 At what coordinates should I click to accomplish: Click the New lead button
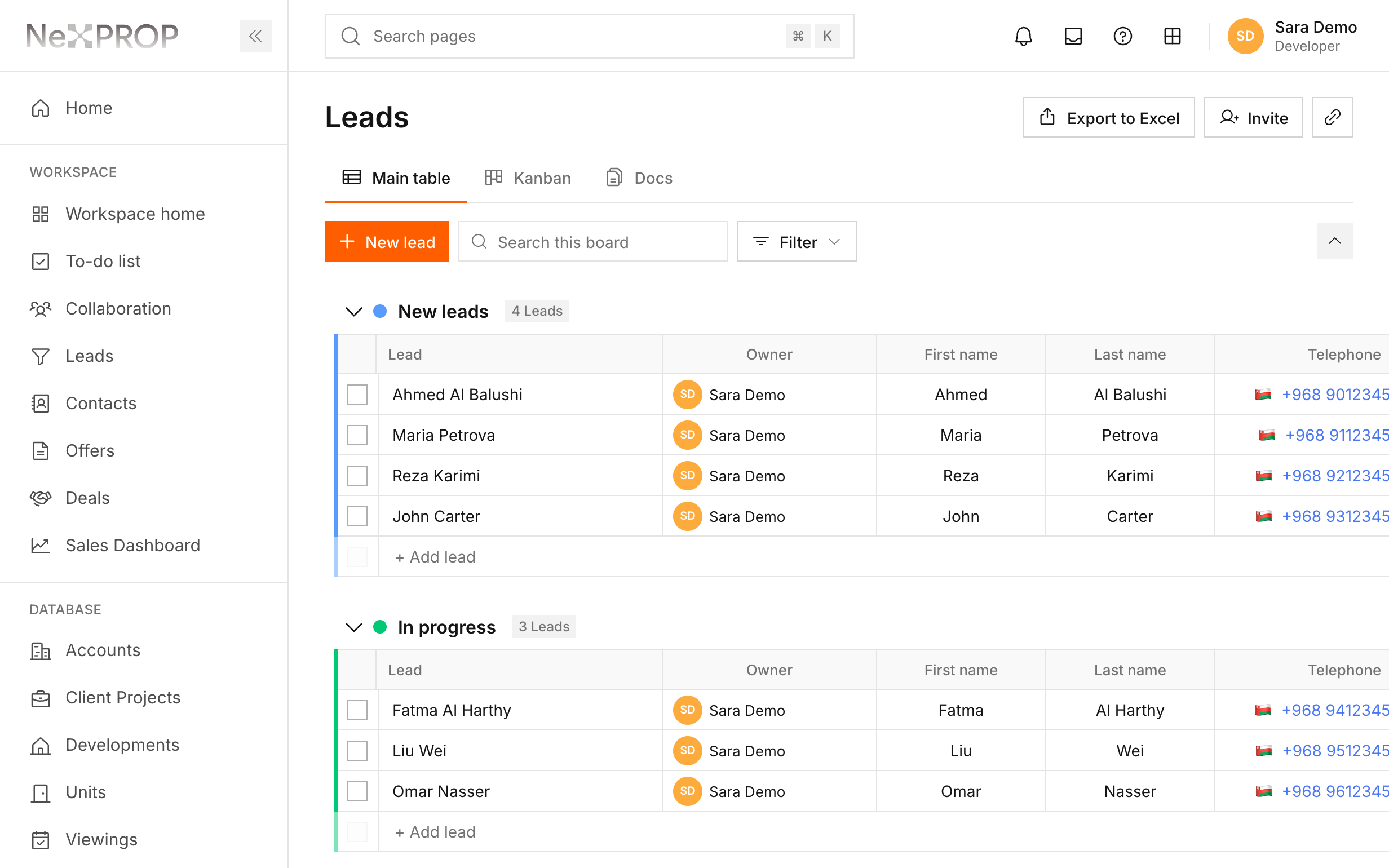(x=386, y=242)
